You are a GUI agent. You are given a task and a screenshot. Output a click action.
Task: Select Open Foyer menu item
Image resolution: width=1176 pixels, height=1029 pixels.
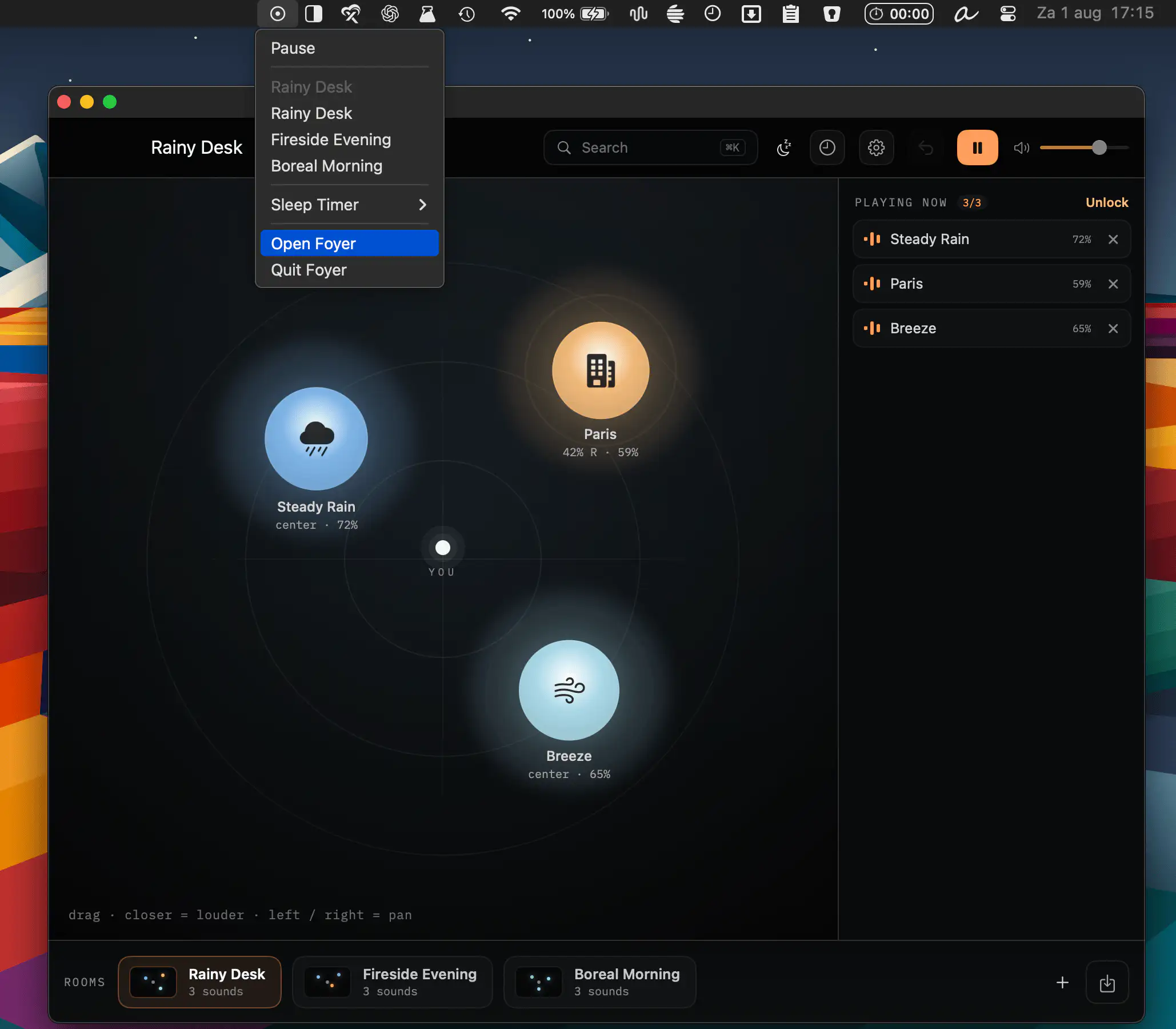point(350,244)
